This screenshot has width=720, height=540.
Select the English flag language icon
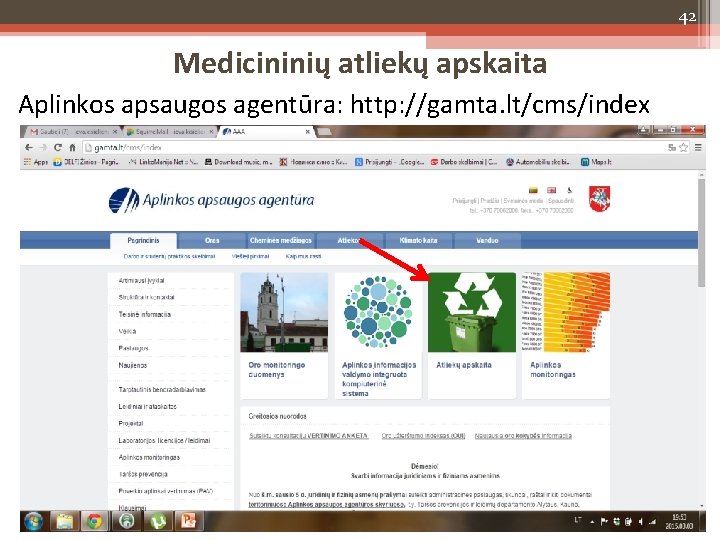(551, 190)
